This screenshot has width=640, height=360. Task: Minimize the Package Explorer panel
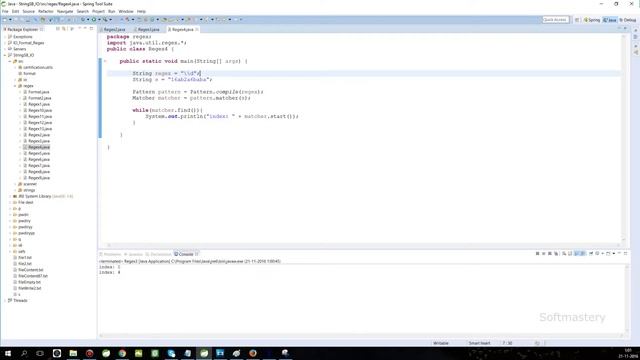point(85,29)
